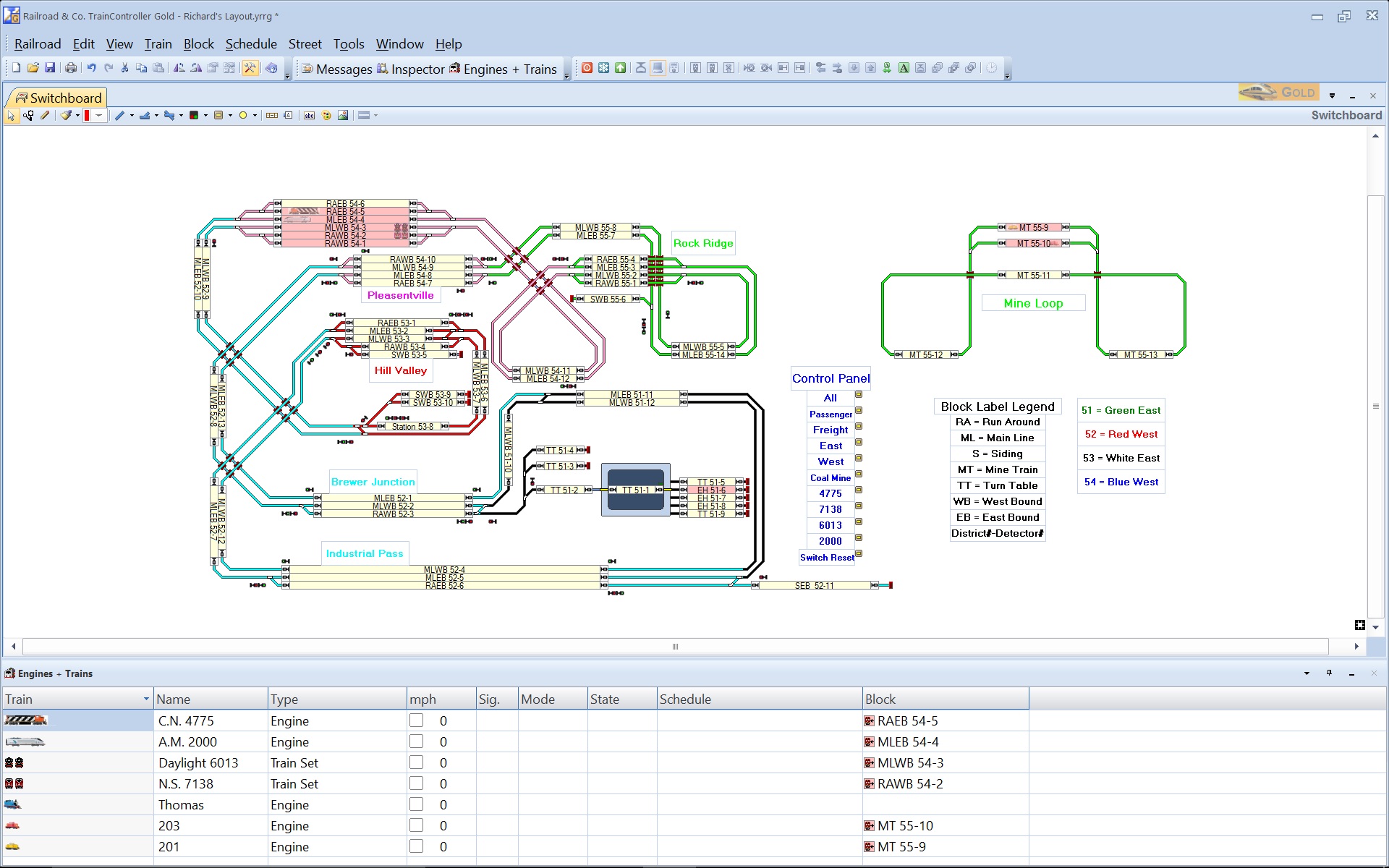The image size is (1389, 868).
Task: Open the Block menu
Action: [199, 44]
